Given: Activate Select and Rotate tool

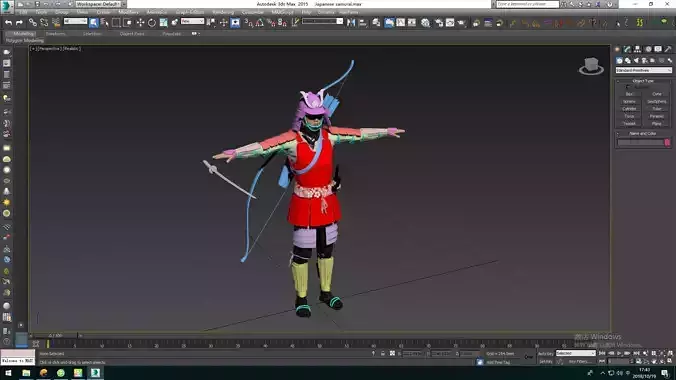Looking at the screenshot, I should coord(152,22).
